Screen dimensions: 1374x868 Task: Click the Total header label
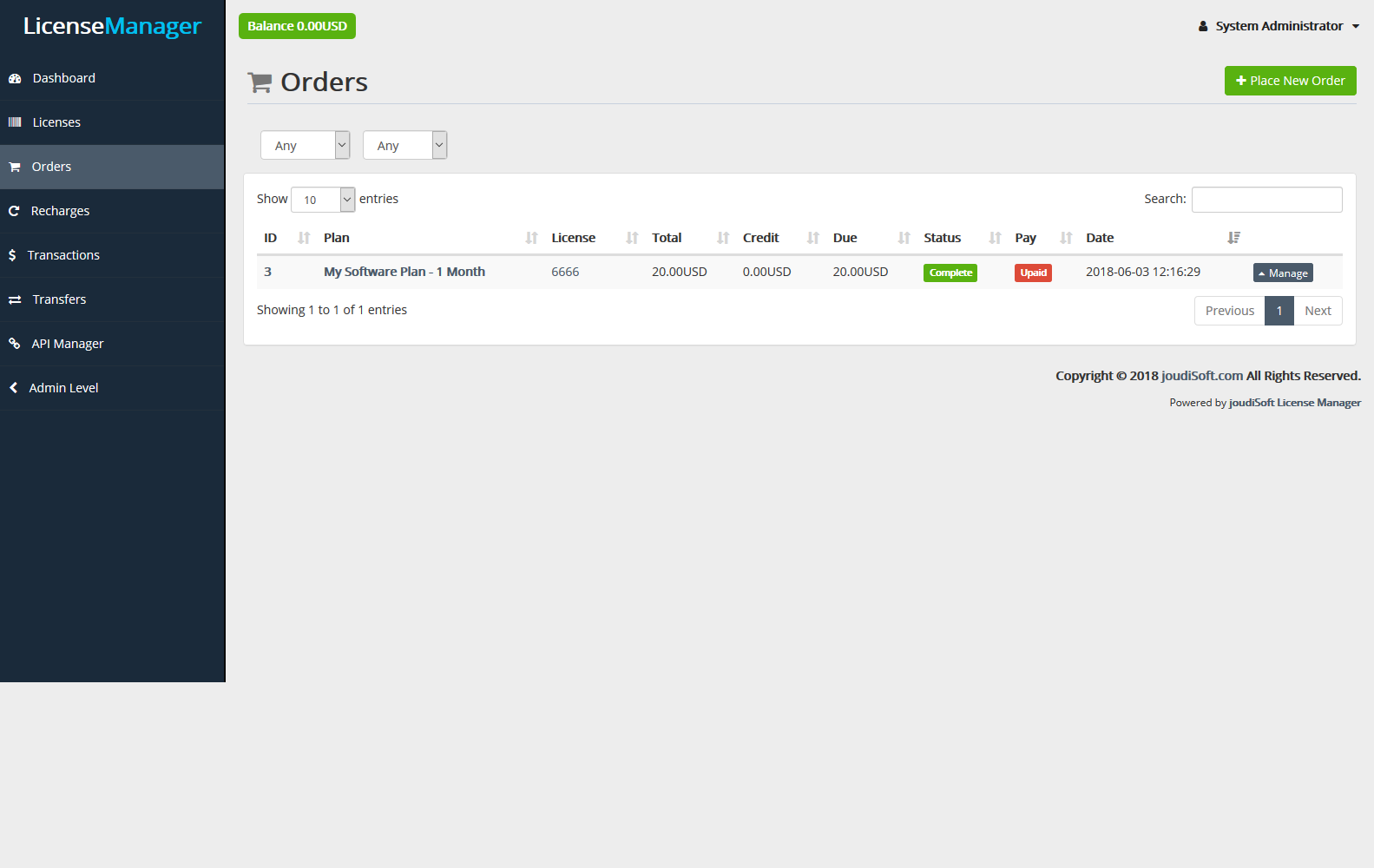click(x=667, y=238)
